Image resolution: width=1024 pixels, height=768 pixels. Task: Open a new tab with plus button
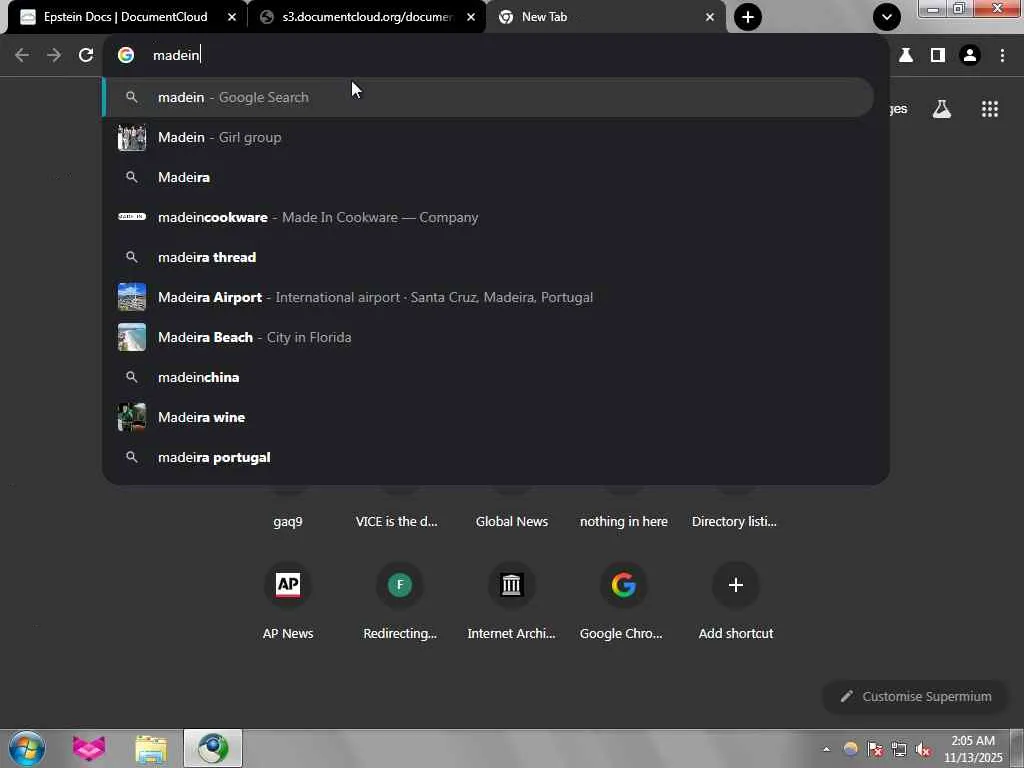pos(748,17)
